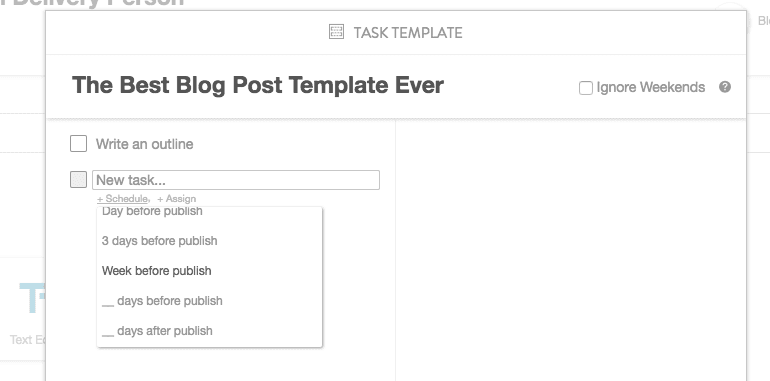The image size is (770, 381).
Task: Click the blue Text Editor icon behind dialog
Action: 32,298
